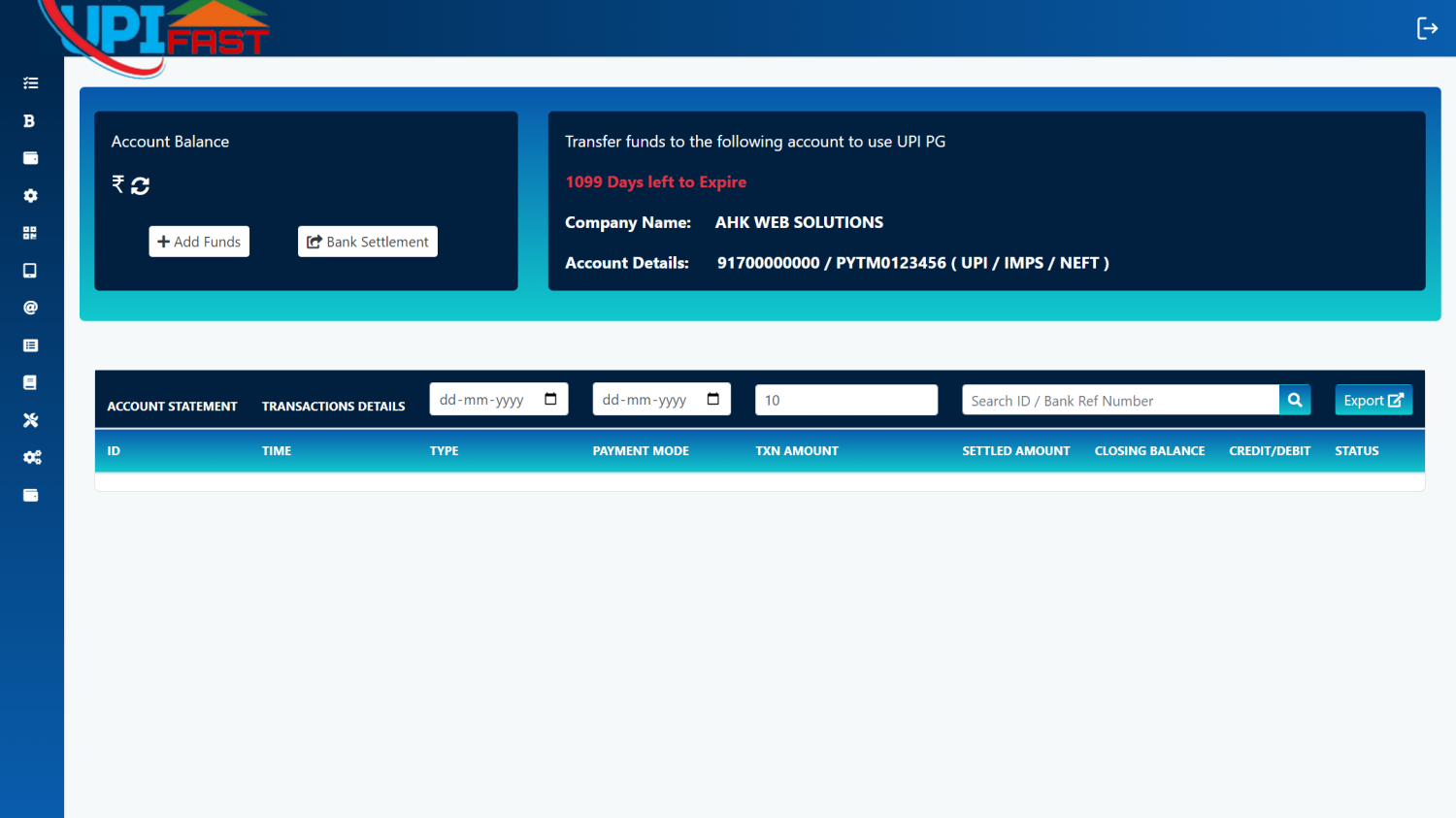The width and height of the screenshot is (1456, 818).
Task: Open the book icon in the sidebar
Action: point(30,382)
